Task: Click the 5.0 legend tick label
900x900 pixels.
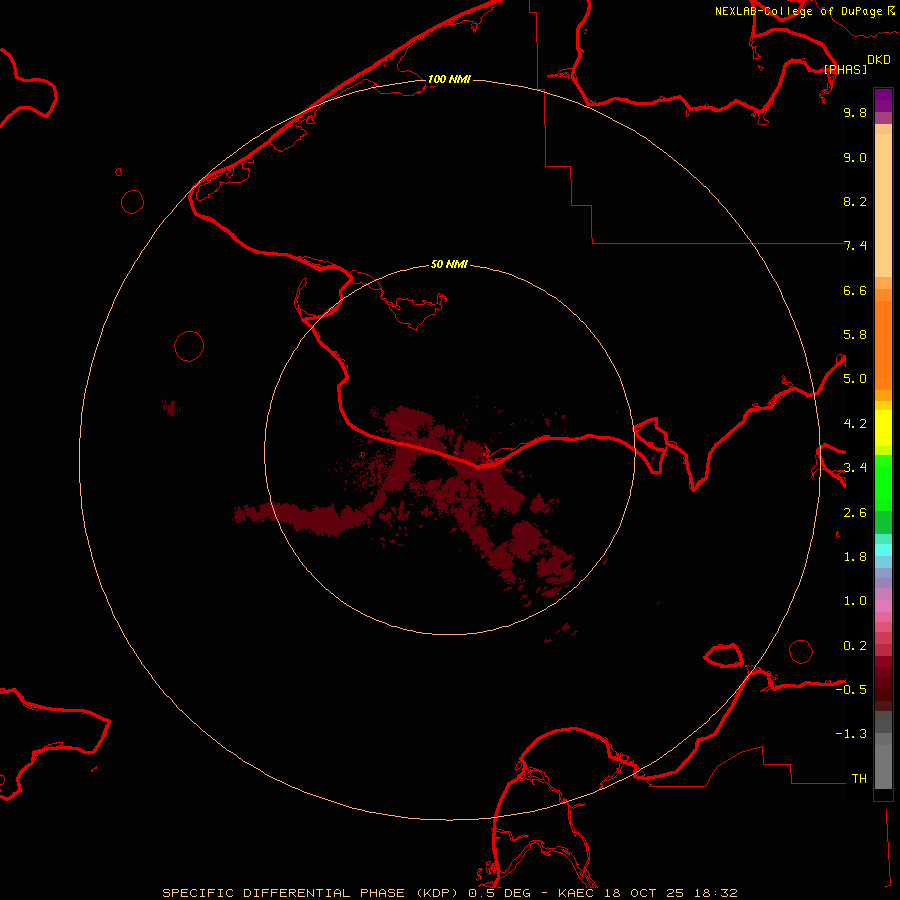Action: [x=854, y=379]
